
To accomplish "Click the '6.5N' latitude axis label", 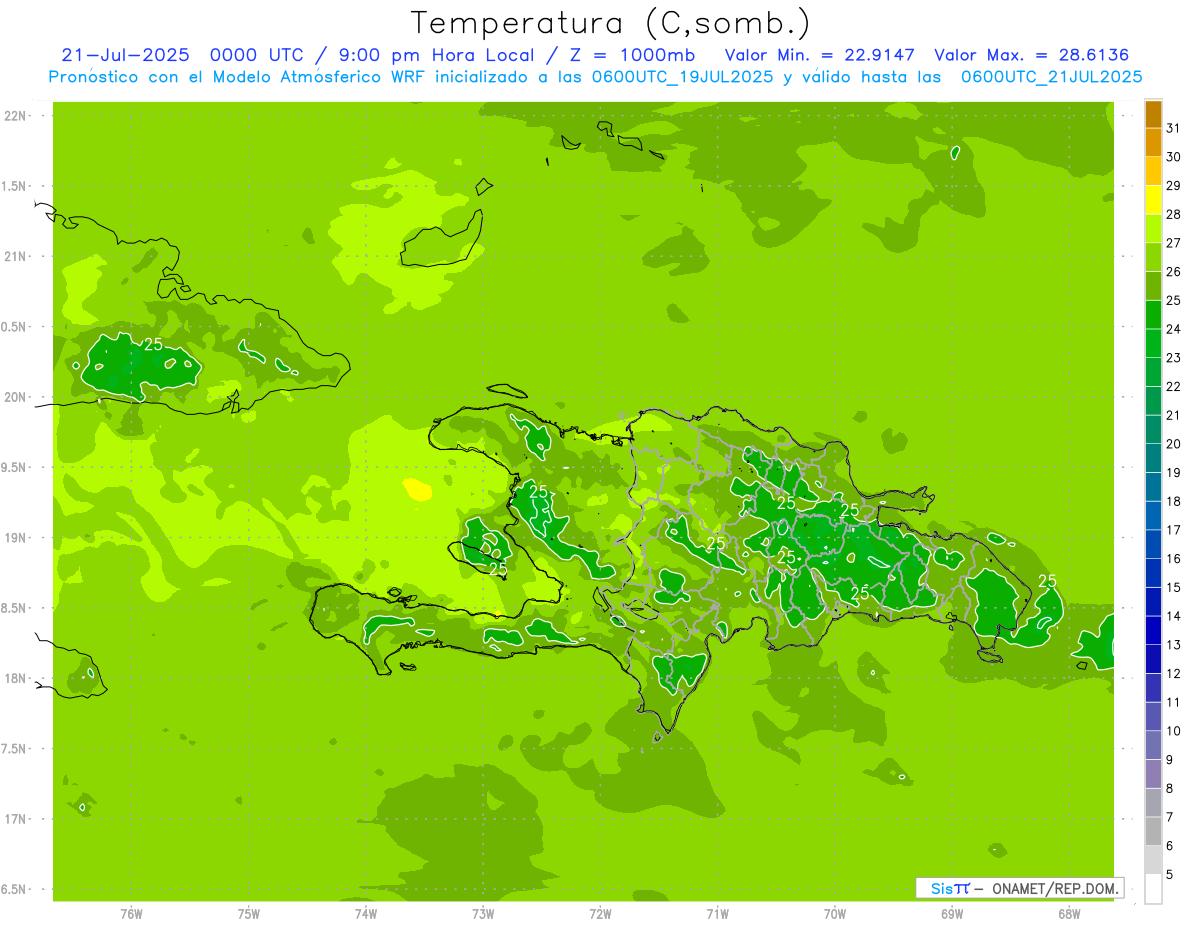I will 15,890.
